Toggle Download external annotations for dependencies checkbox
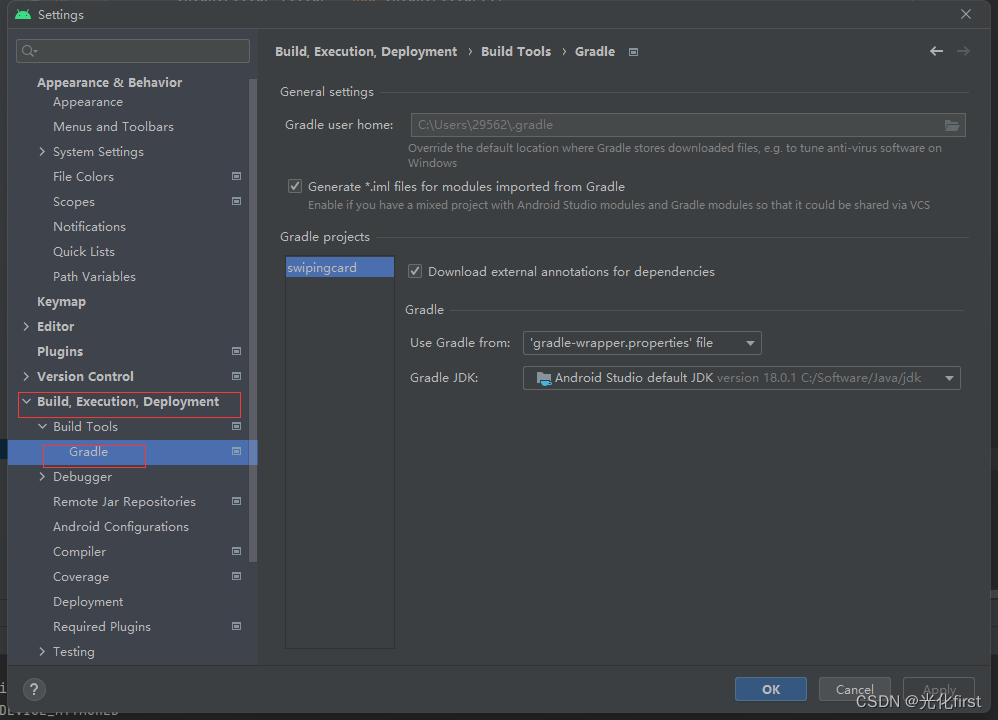Screen dimensions: 998x720 point(415,271)
